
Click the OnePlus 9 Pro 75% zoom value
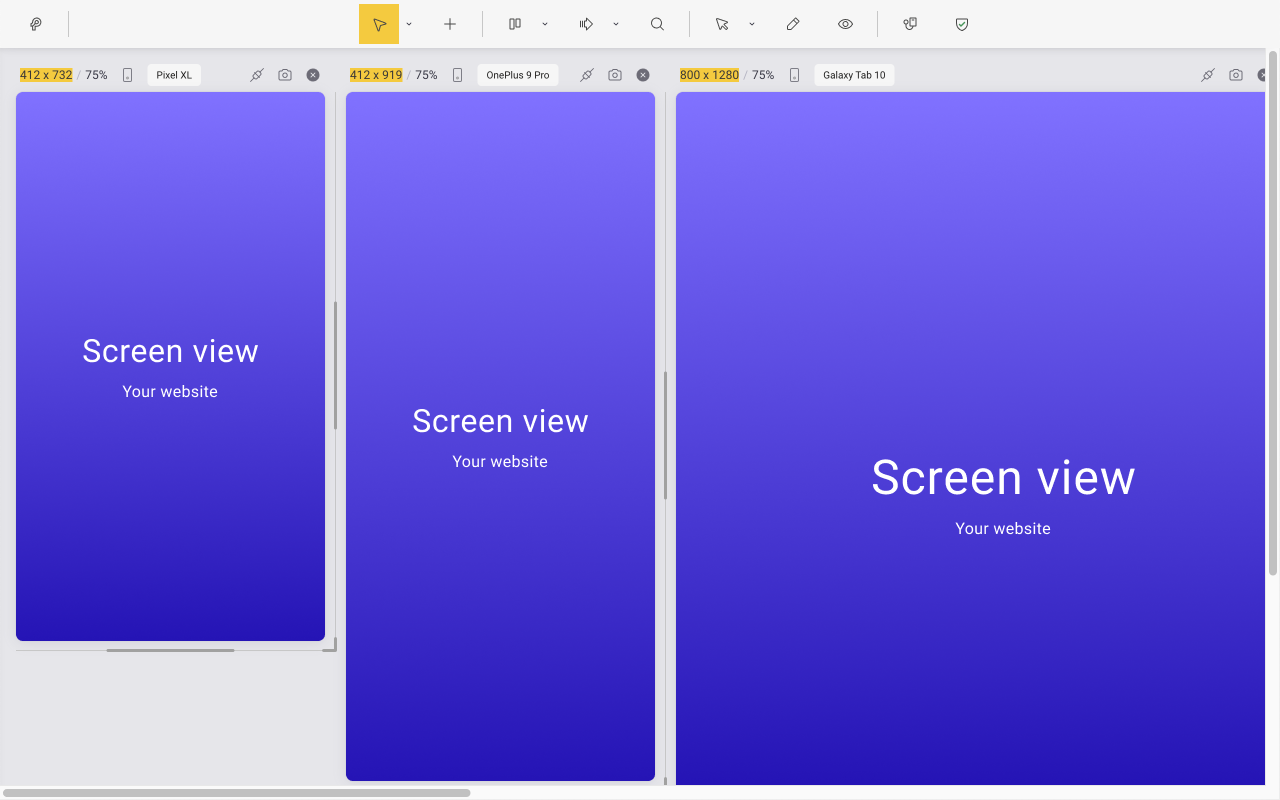426,75
